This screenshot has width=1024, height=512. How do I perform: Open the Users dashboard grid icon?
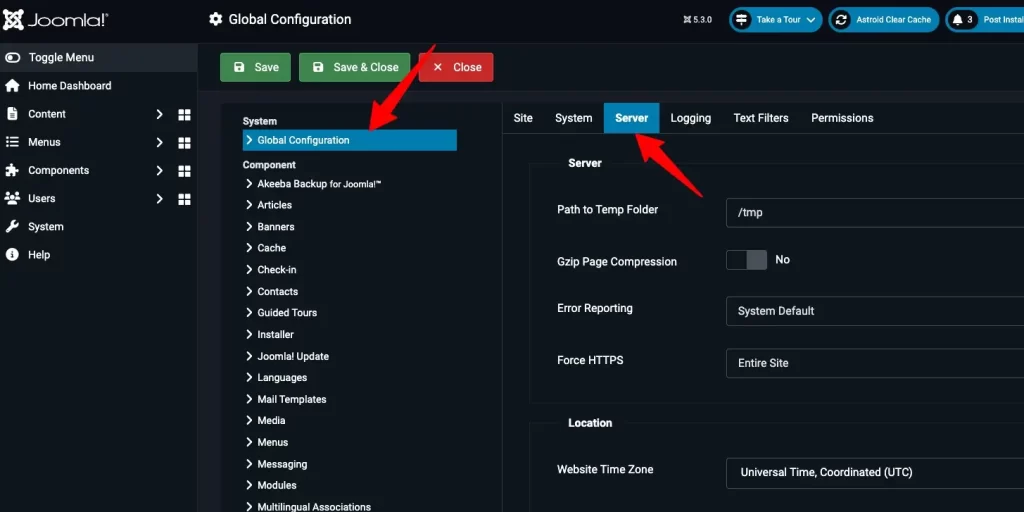tap(184, 199)
